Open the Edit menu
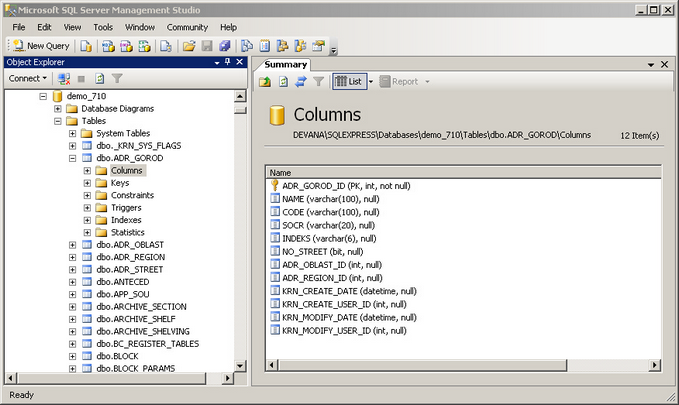This screenshot has height=405, width=679. click(44, 27)
